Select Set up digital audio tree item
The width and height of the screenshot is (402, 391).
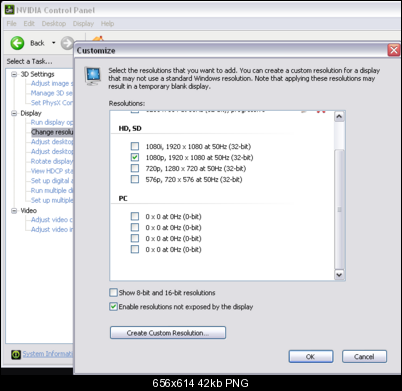(52, 181)
